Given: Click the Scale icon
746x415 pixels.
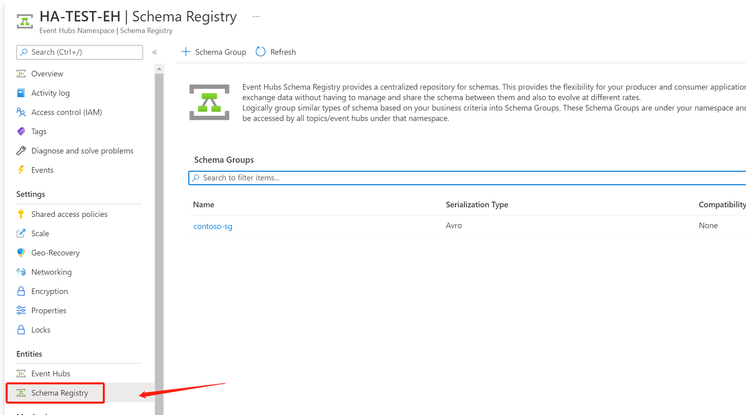Looking at the screenshot, I should coord(21,233).
